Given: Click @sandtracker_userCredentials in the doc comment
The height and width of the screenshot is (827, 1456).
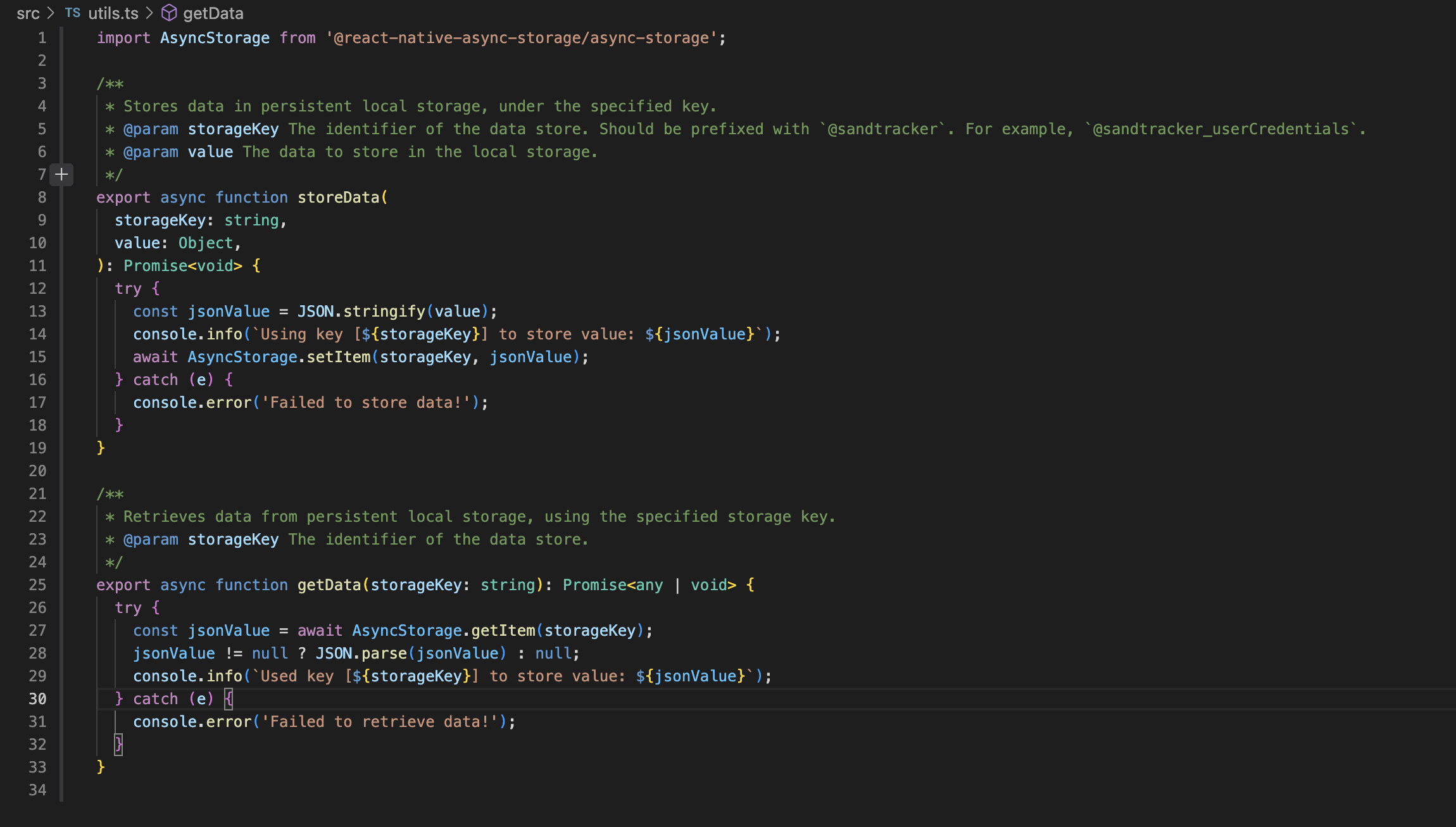Looking at the screenshot, I should (1222, 129).
